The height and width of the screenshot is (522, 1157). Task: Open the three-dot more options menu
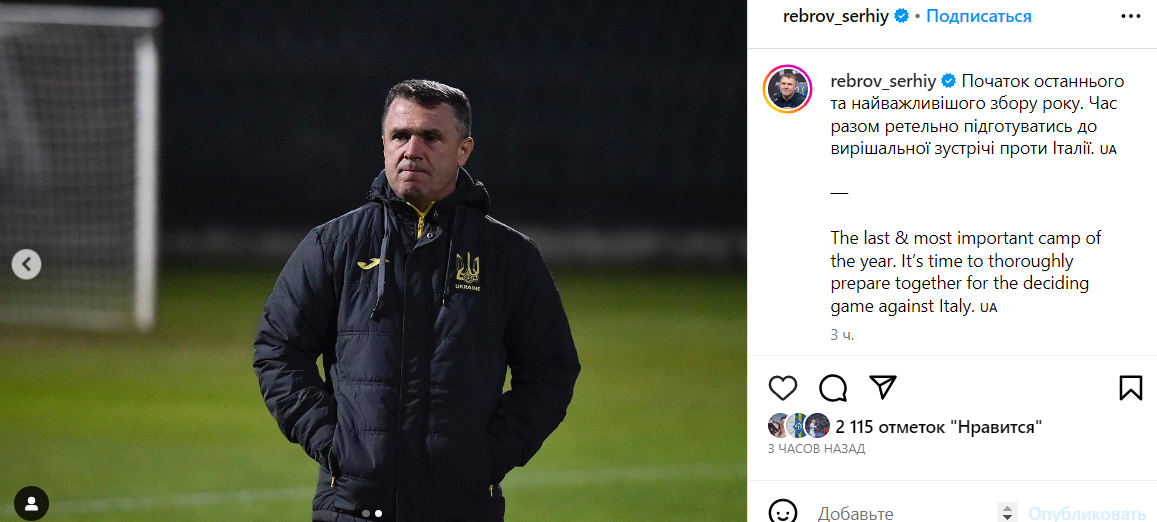coord(1130,17)
